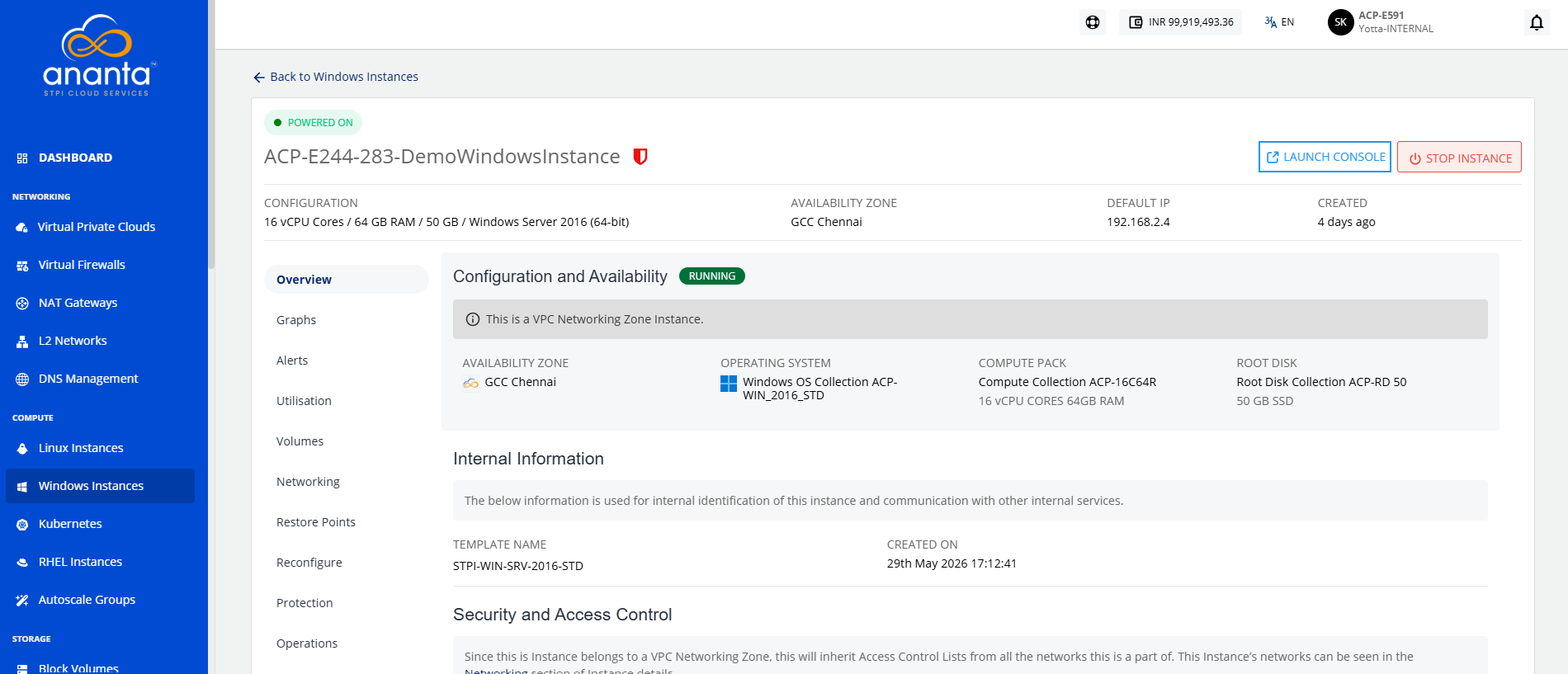The image size is (1568, 674).
Task: Switch to the Alerts tab
Action: (292, 361)
